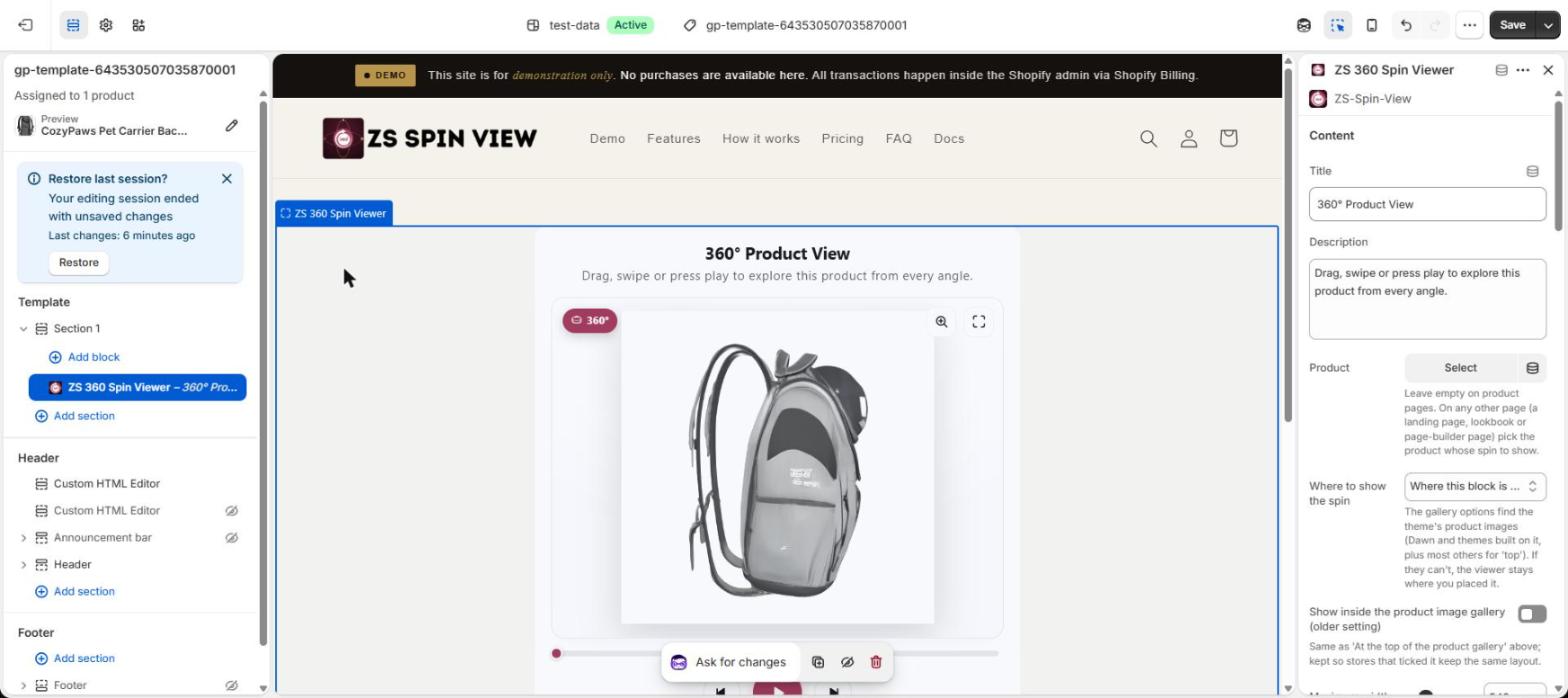Viewport: 1568px width, 698px height.
Task: Connect dynamic source for the Title field
Action: click(x=1532, y=171)
